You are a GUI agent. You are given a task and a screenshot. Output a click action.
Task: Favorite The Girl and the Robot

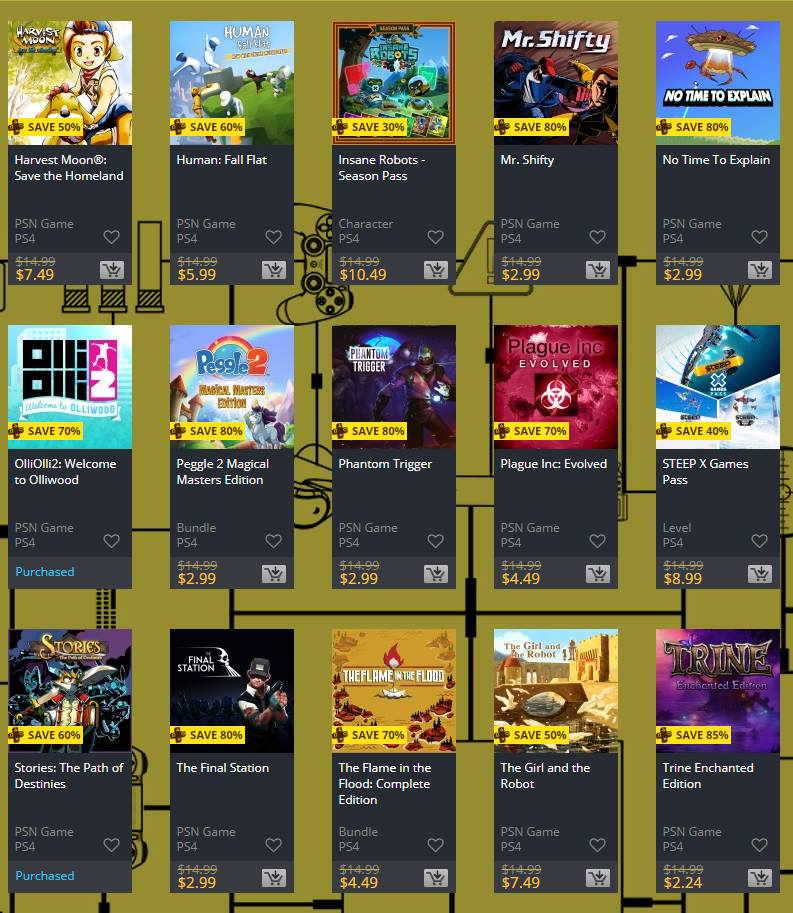click(597, 845)
